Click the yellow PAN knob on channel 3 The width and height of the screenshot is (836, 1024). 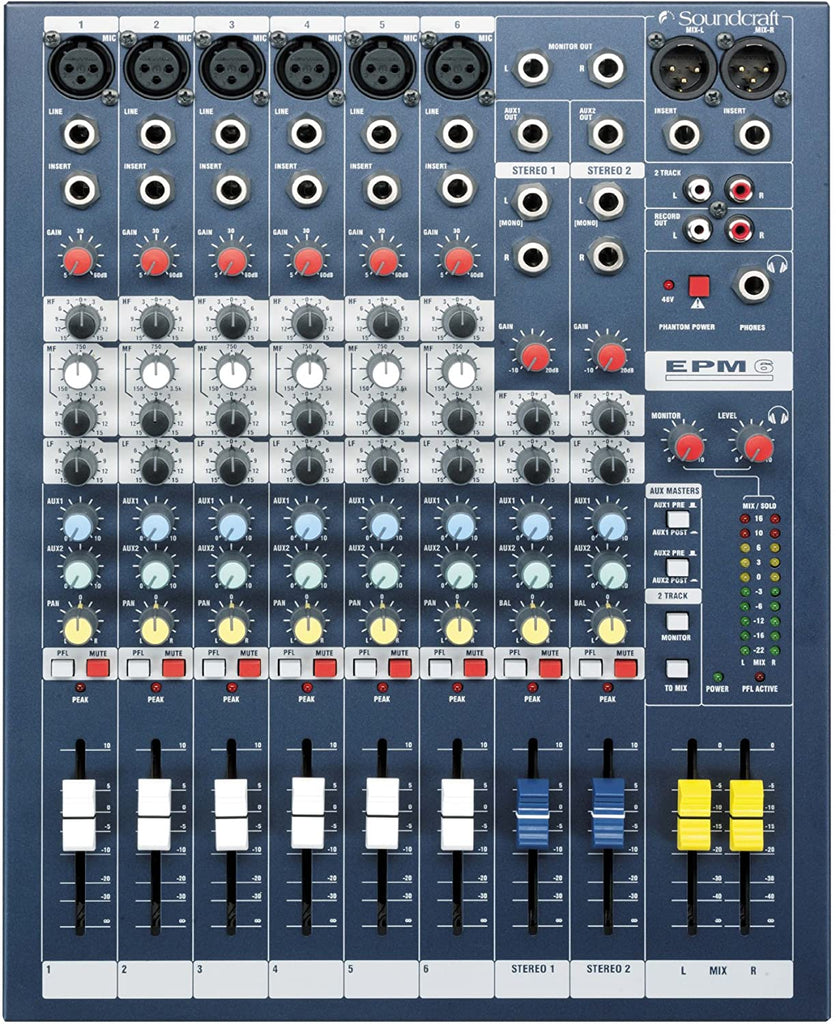pyautogui.click(x=232, y=629)
